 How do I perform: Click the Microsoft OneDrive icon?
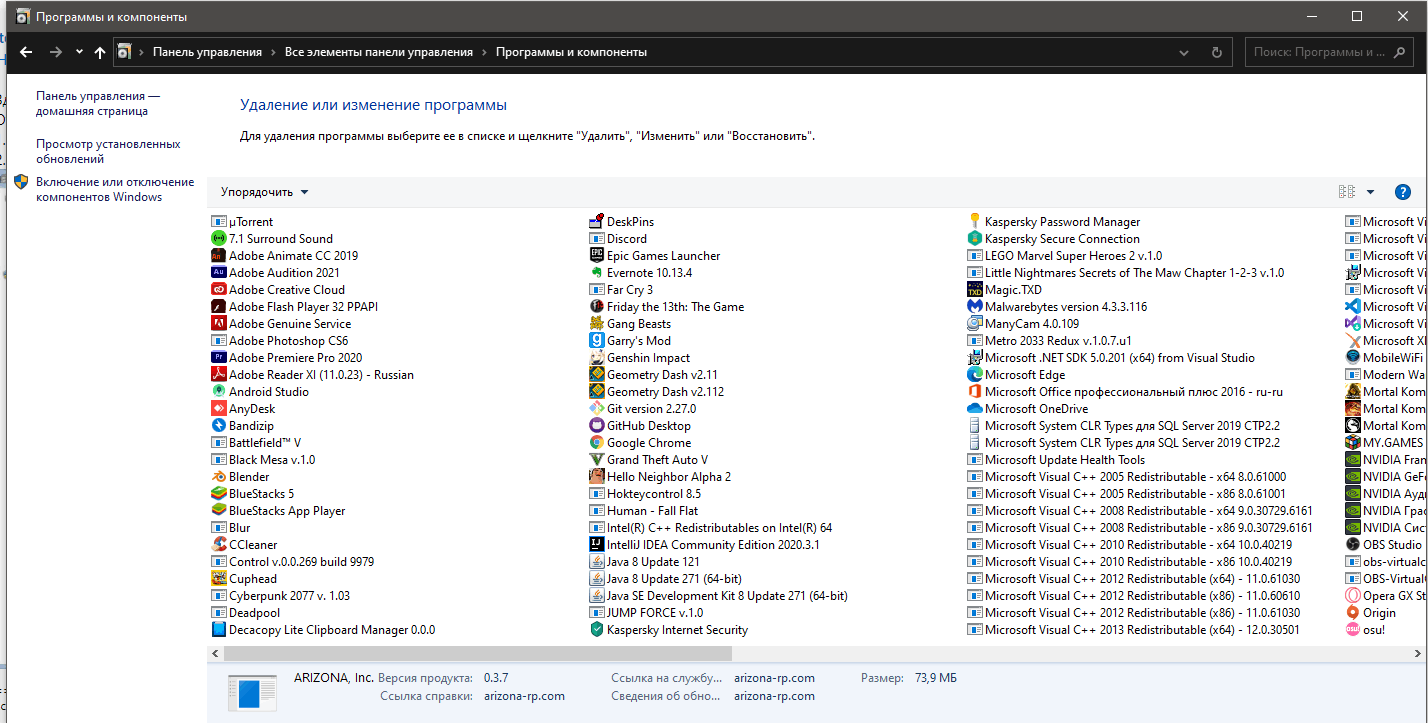coord(975,409)
